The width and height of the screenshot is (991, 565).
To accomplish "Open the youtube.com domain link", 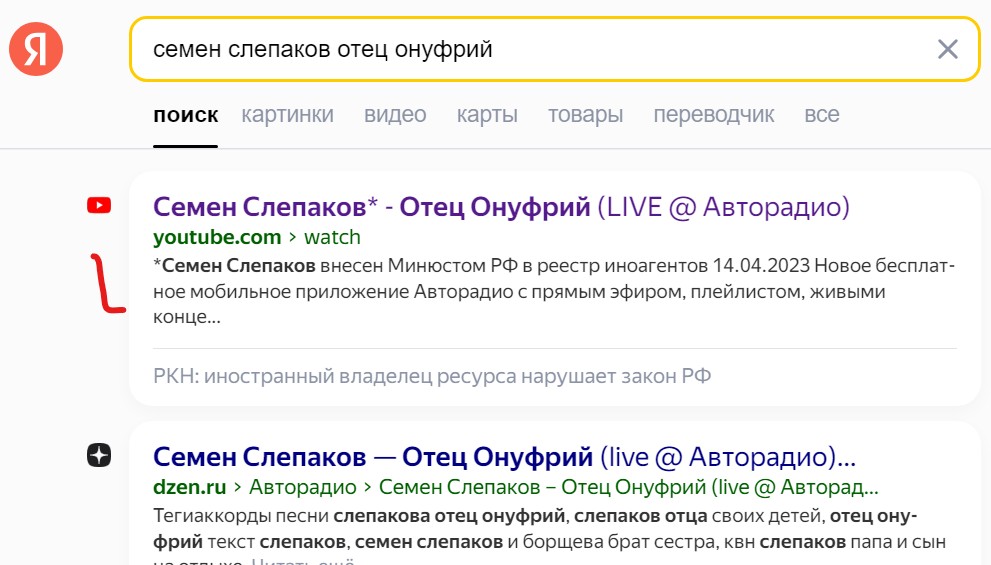I will tap(217, 237).
